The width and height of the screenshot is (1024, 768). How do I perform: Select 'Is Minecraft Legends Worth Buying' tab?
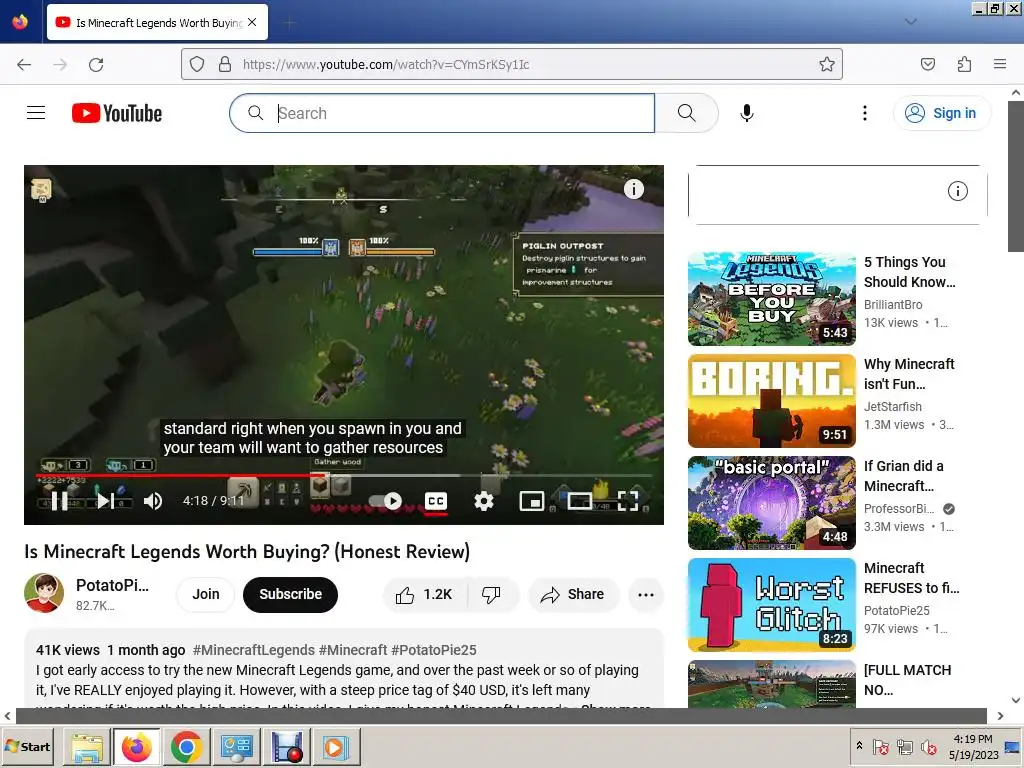click(x=157, y=22)
